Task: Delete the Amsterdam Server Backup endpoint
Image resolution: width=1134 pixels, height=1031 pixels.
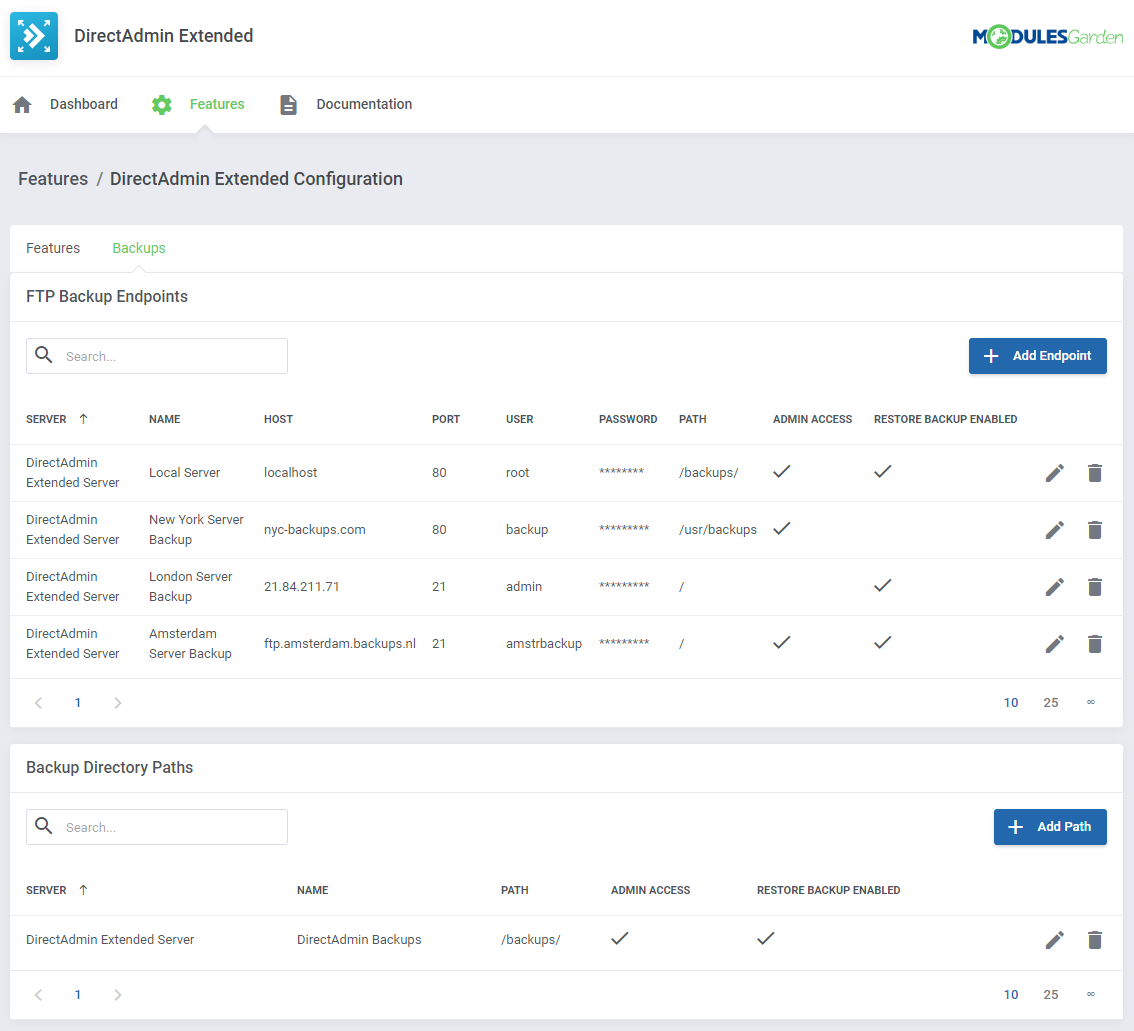Action: pos(1095,643)
